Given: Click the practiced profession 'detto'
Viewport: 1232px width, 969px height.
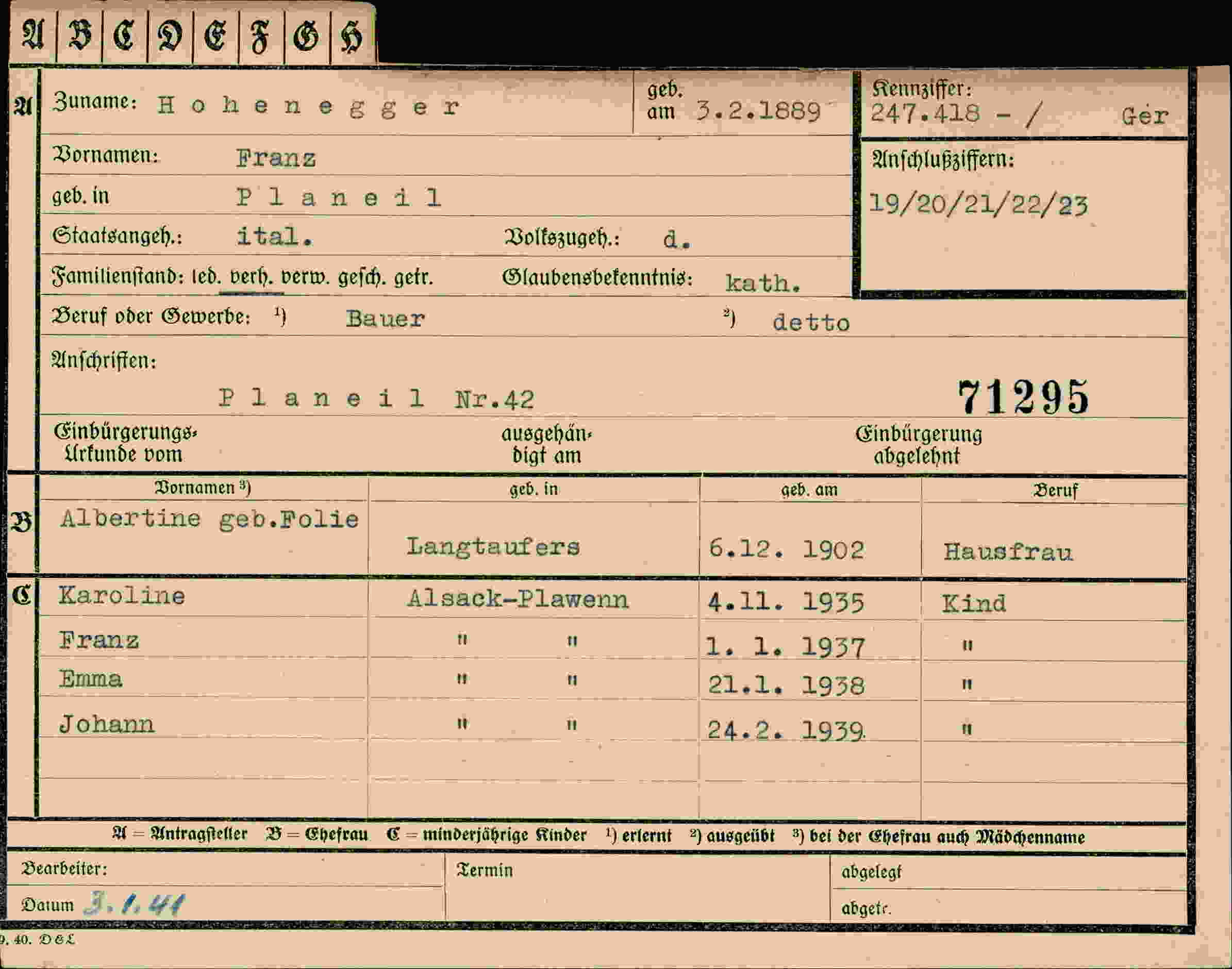Looking at the screenshot, I should pyautogui.click(x=811, y=322).
